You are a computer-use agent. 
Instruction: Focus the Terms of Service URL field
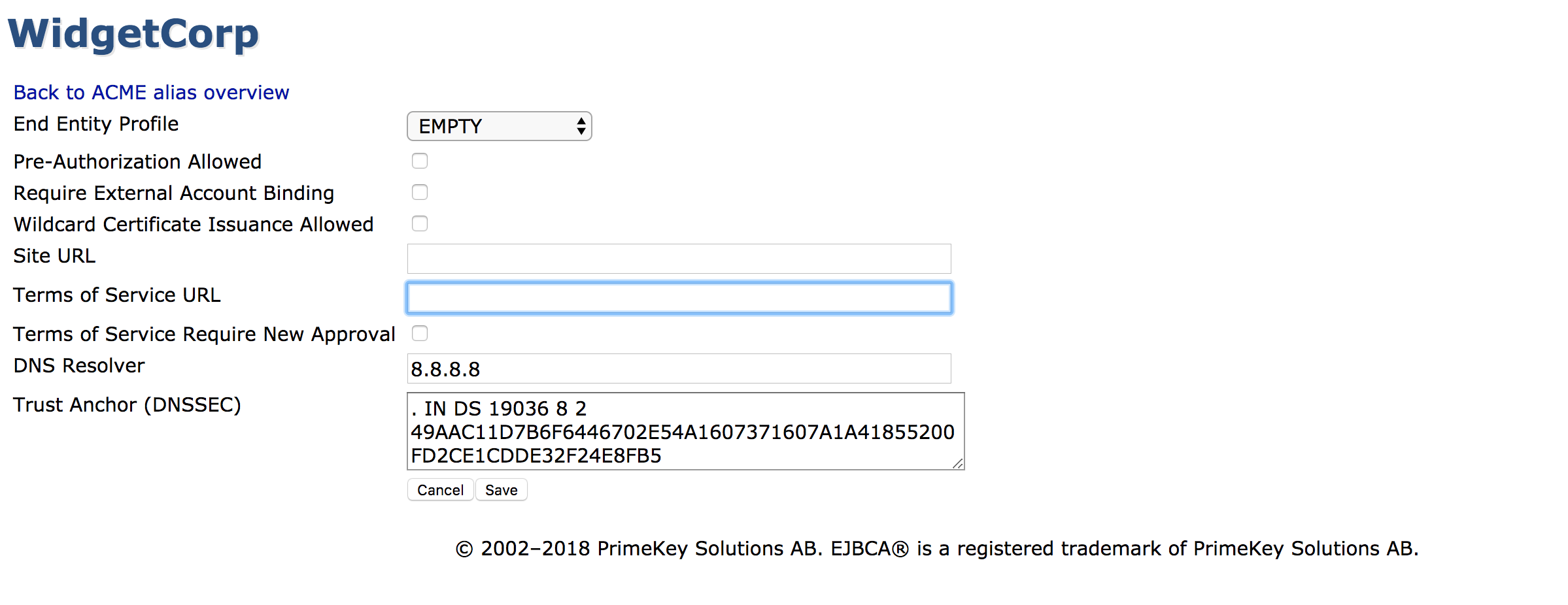[679, 298]
